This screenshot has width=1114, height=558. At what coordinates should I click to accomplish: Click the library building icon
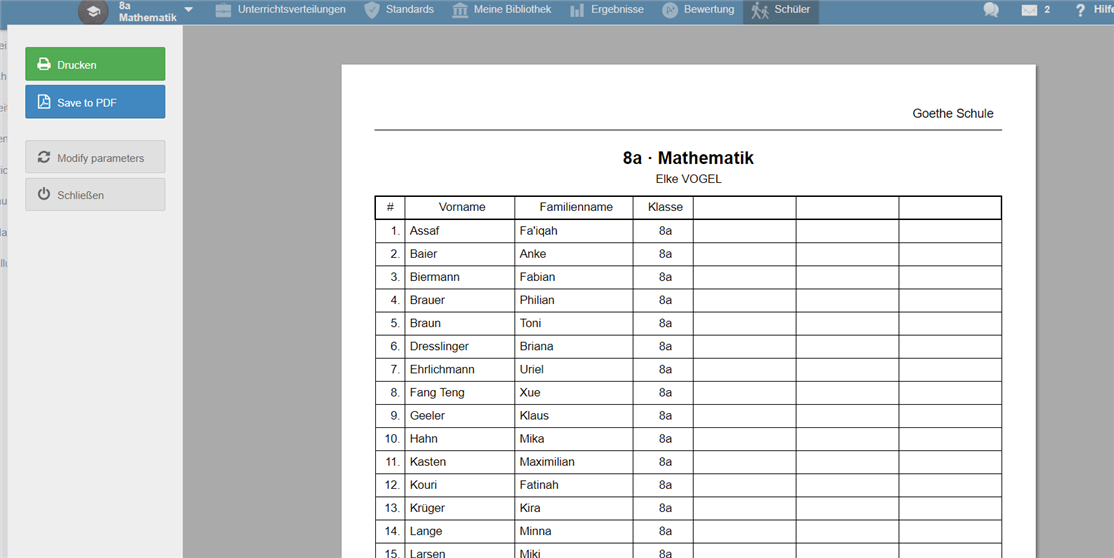point(460,10)
